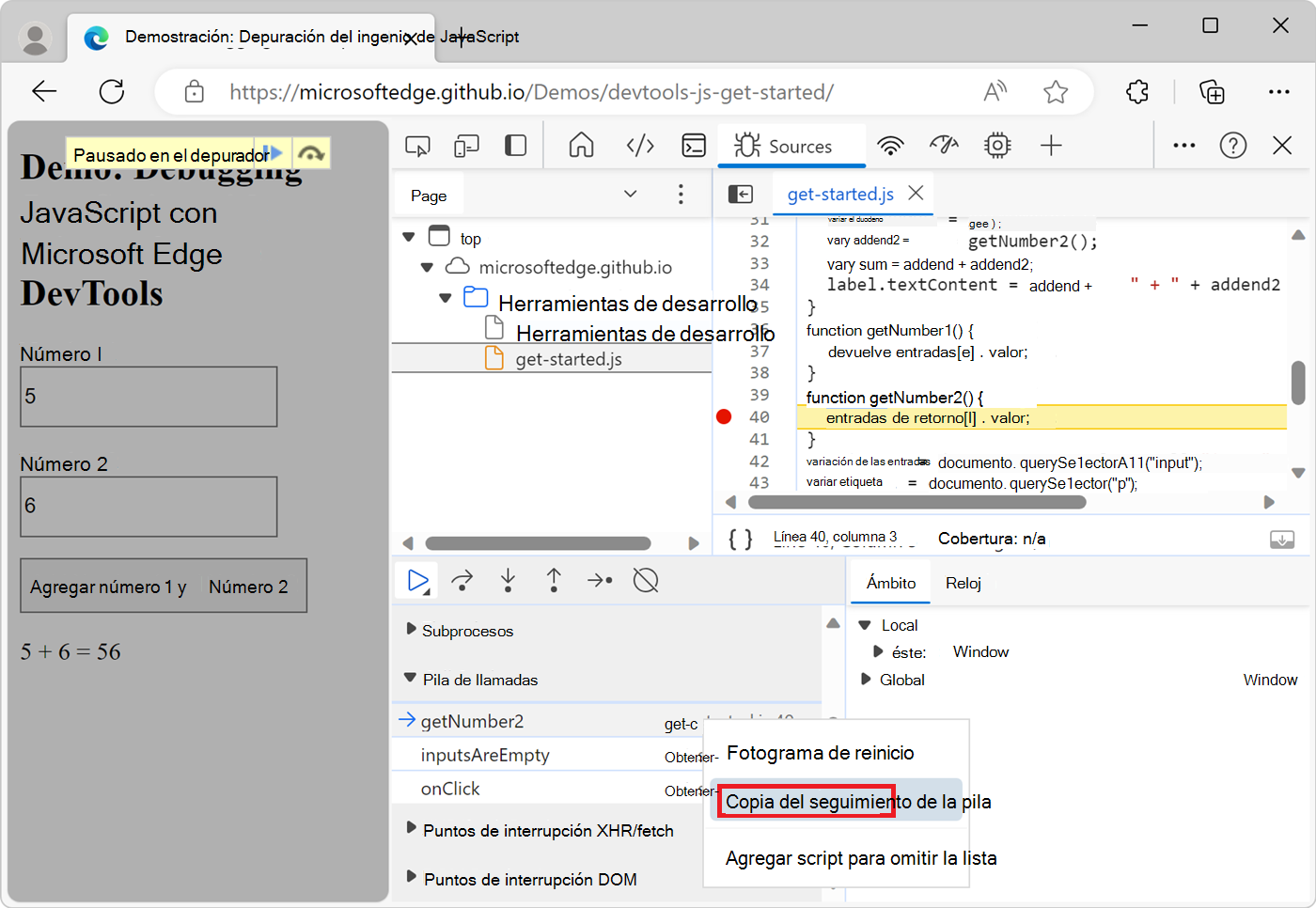Viewport: 1316px width, 908px height.
Task: Click the Inspect element tool icon
Action: click(x=417, y=146)
